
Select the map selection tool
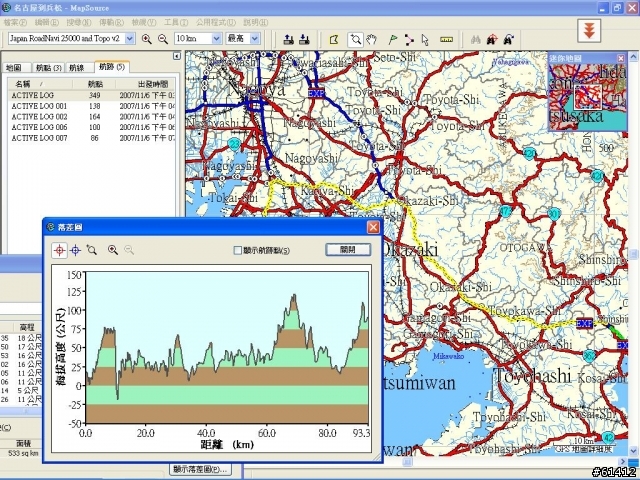click(334, 40)
